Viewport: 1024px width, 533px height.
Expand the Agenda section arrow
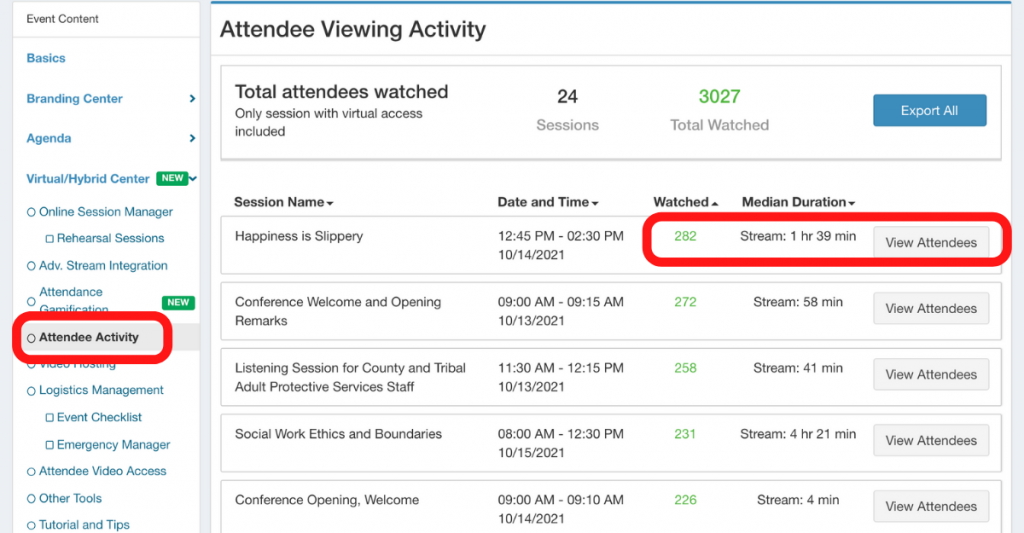(x=192, y=139)
